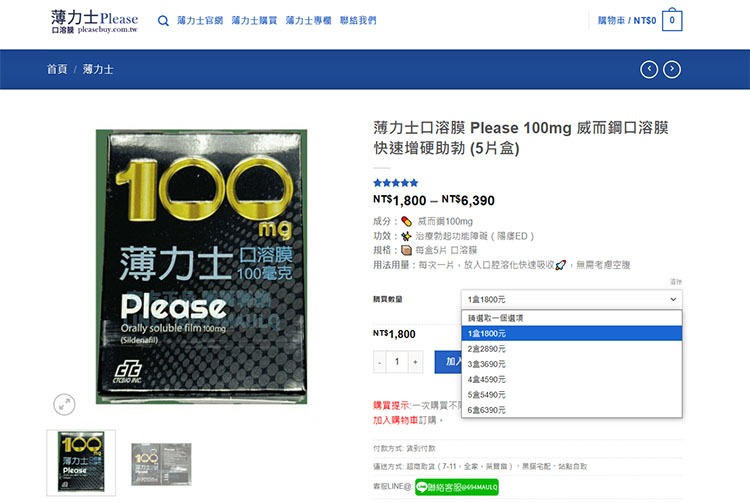Click the search magnifier icon in header
The height and width of the screenshot is (503, 750).
(163, 21)
